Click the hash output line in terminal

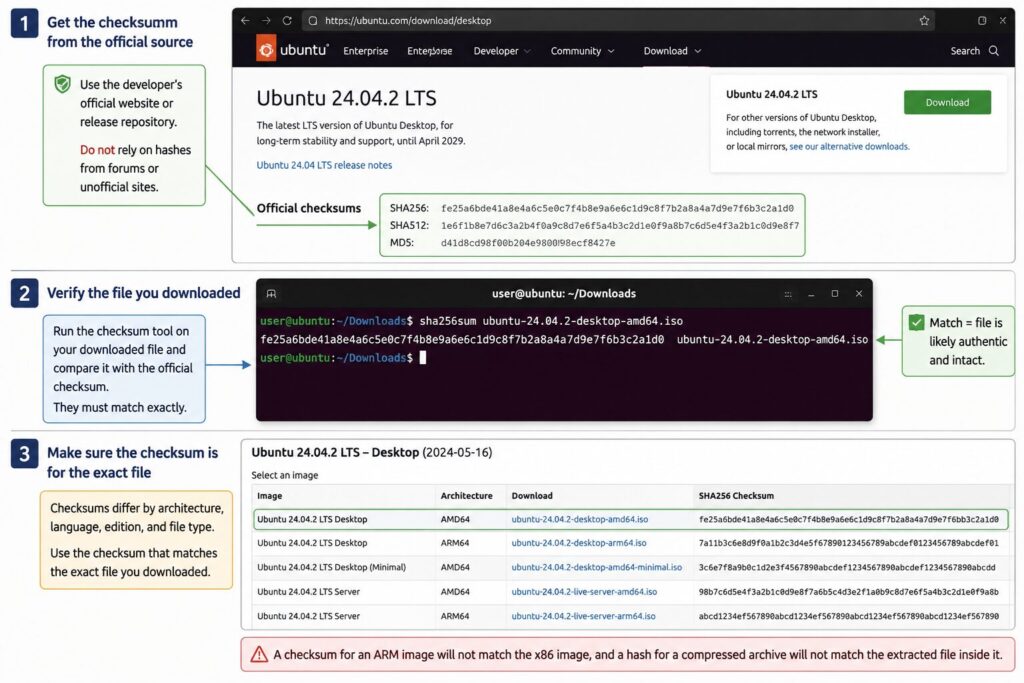click(564, 340)
